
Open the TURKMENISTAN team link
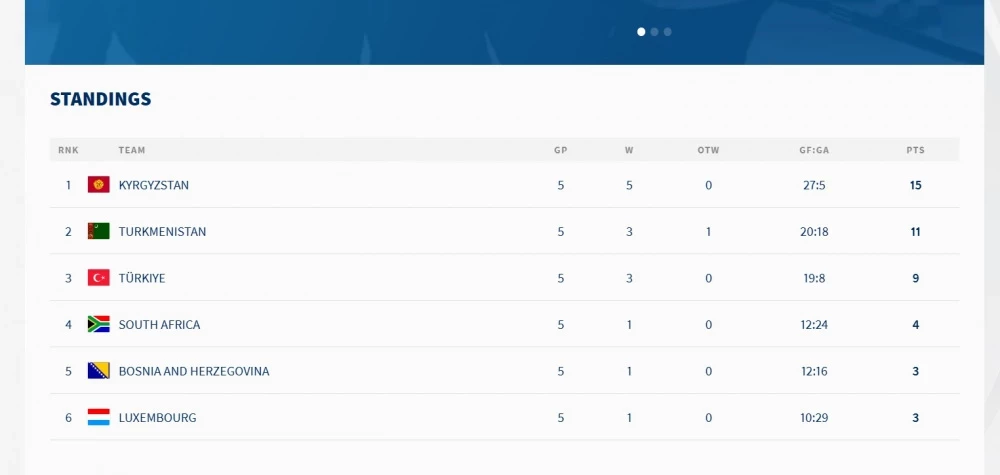(162, 232)
